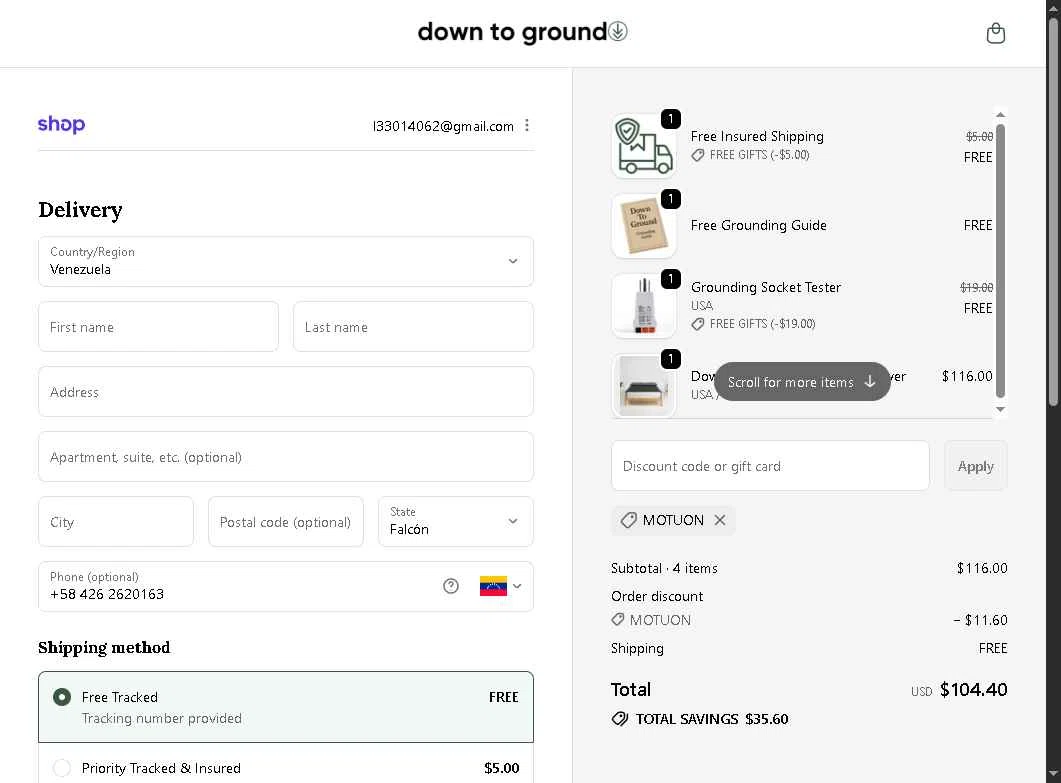Remove the MOTUON discount code
Image resolution: width=1061 pixels, height=783 pixels.
pos(720,520)
